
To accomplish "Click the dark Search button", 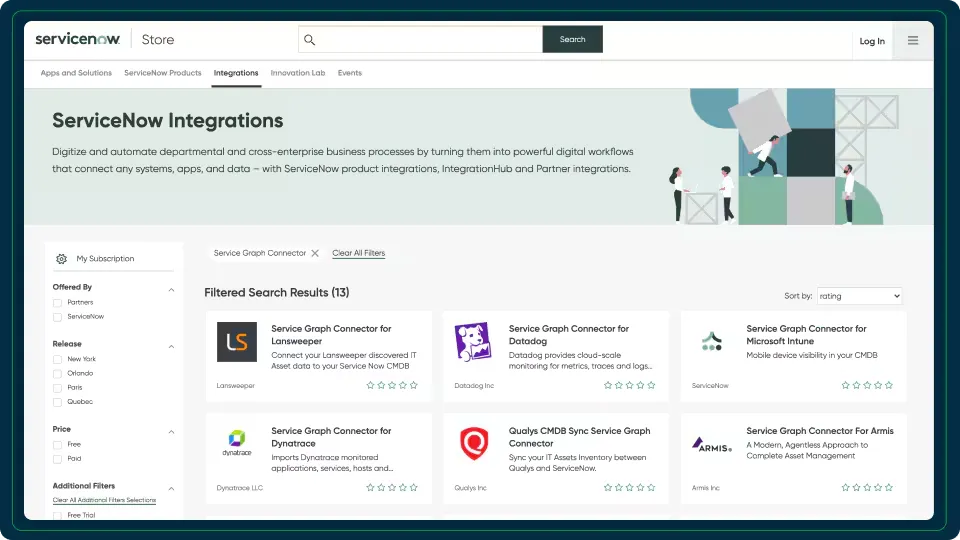I will (x=572, y=39).
